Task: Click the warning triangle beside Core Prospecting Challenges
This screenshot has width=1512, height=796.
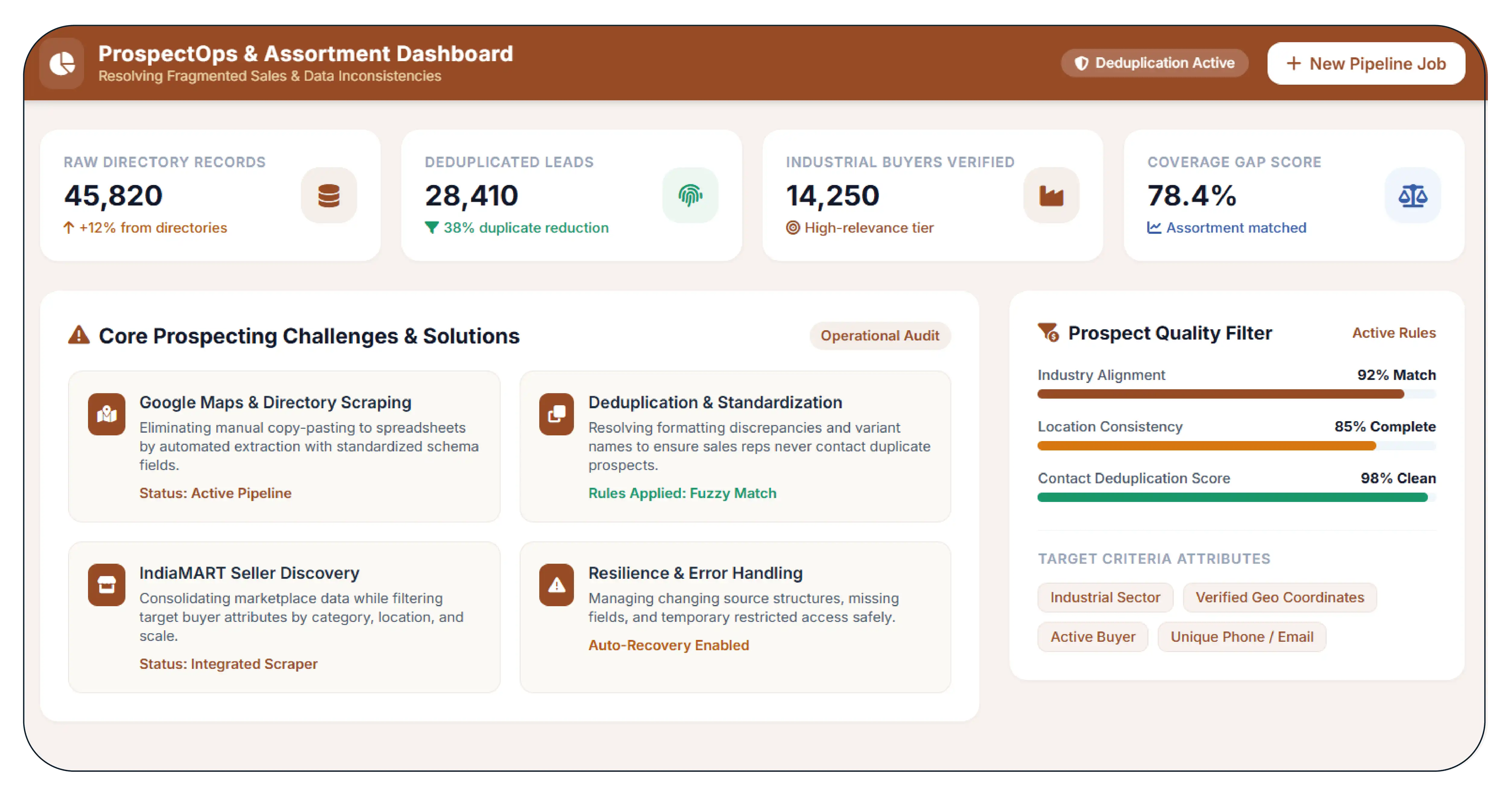Action: point(79,335)
